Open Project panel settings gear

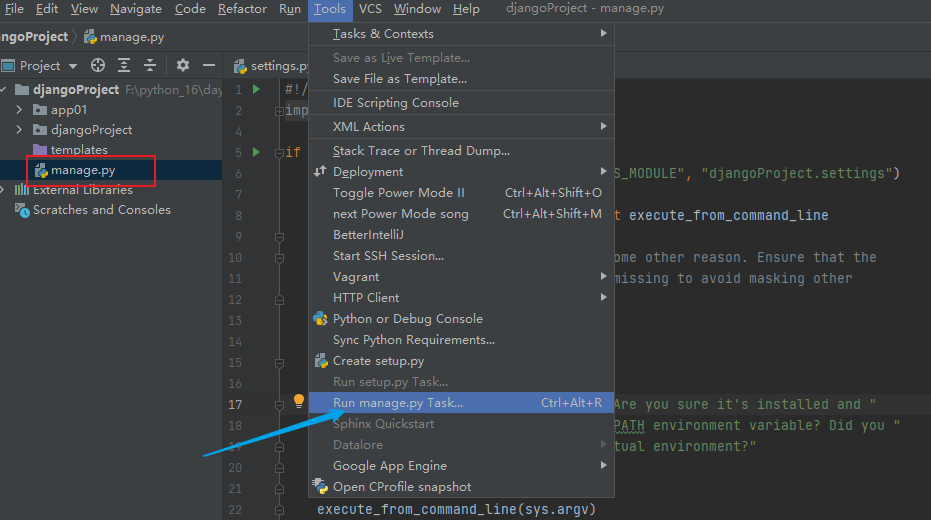pyautogui.click(x=183, y=65)
